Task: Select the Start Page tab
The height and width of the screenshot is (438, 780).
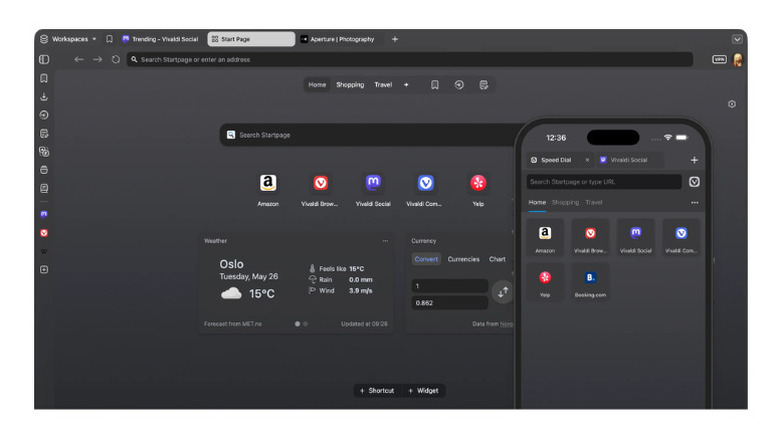Action: click(x=251, y=39)
